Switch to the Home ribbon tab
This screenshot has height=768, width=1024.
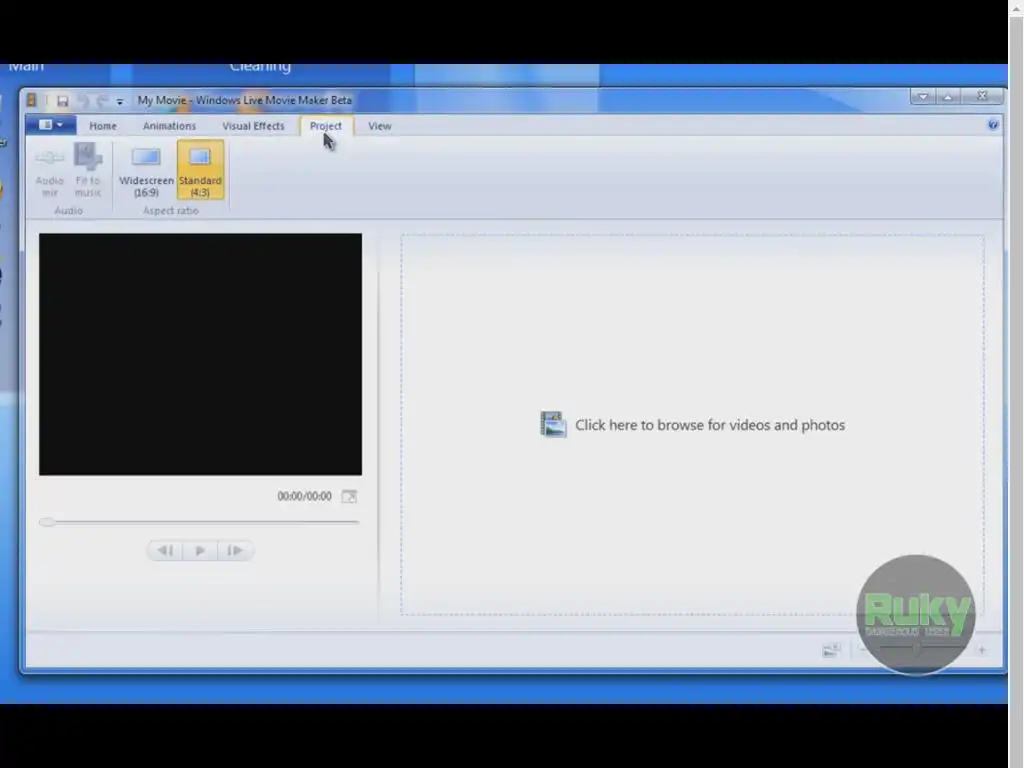[103, 126]
